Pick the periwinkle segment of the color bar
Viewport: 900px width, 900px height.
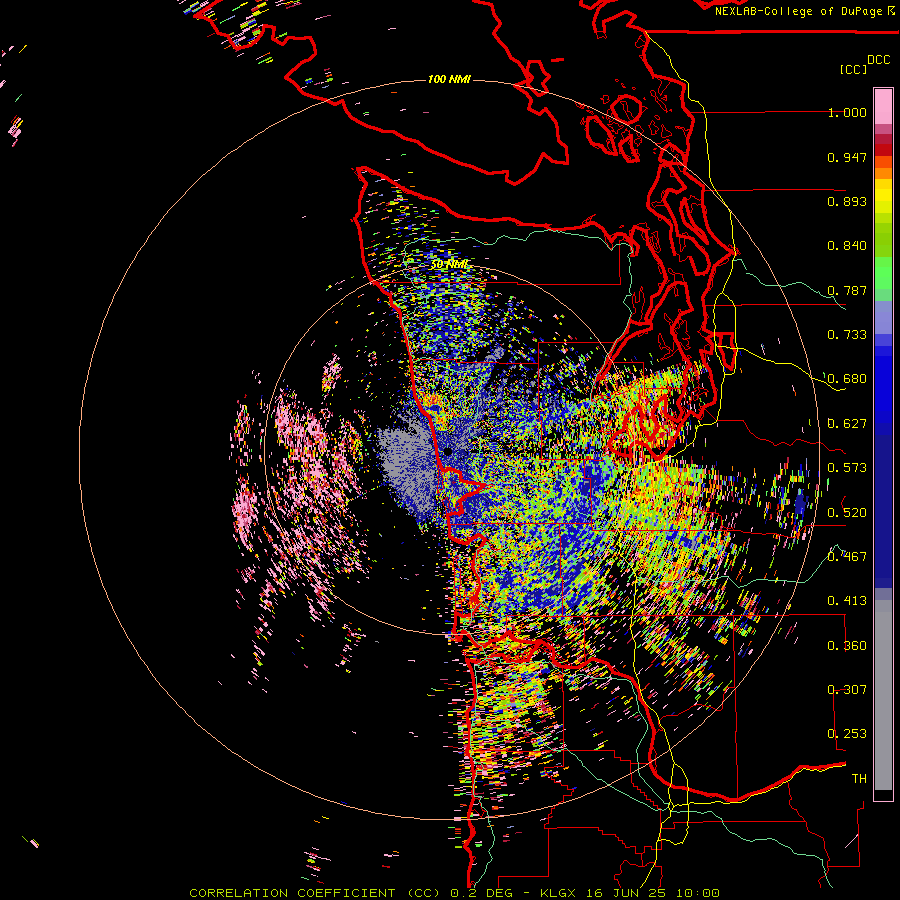point(883,317)
